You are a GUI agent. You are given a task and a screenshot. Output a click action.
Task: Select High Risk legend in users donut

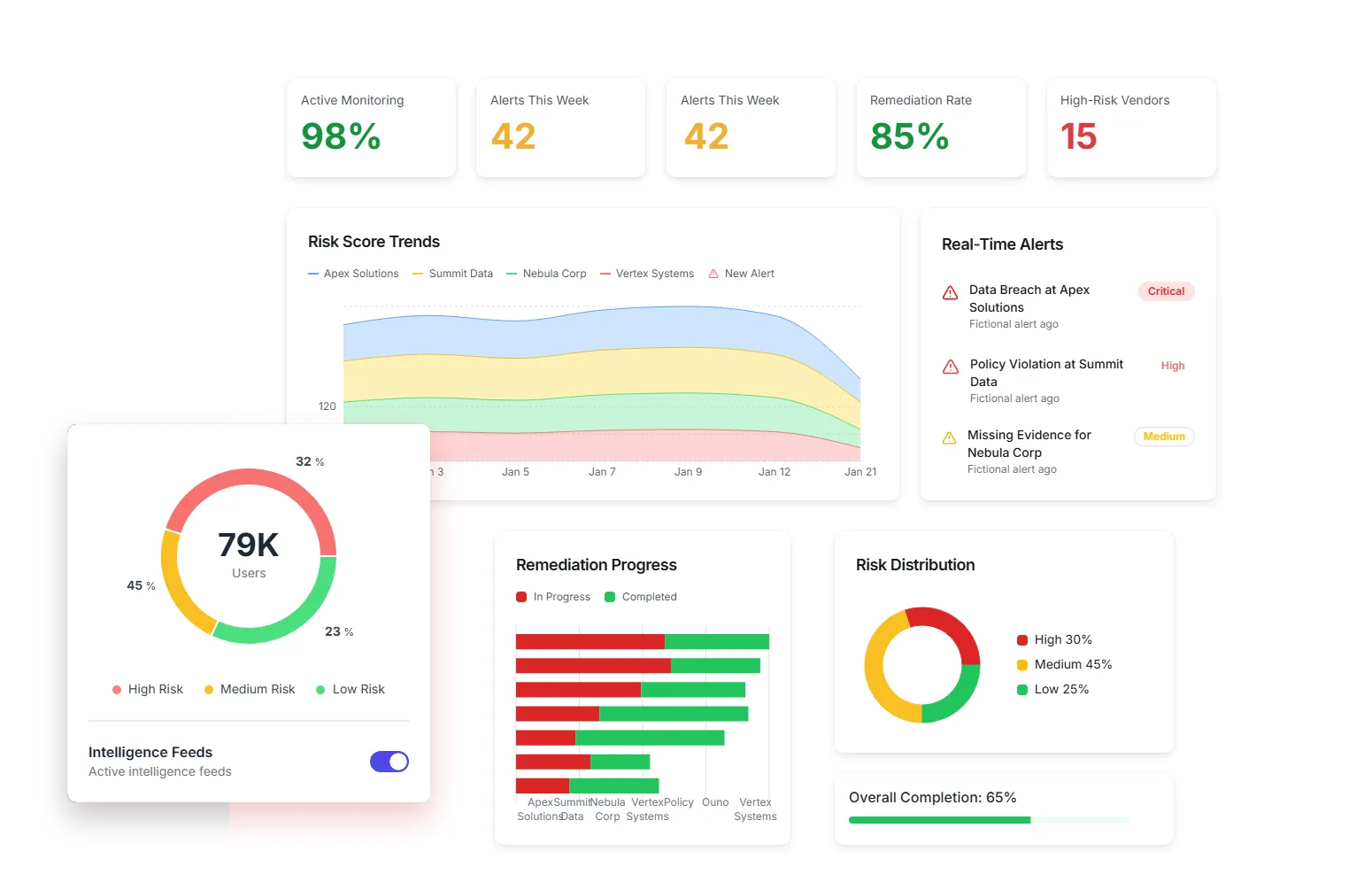[148, 690]
